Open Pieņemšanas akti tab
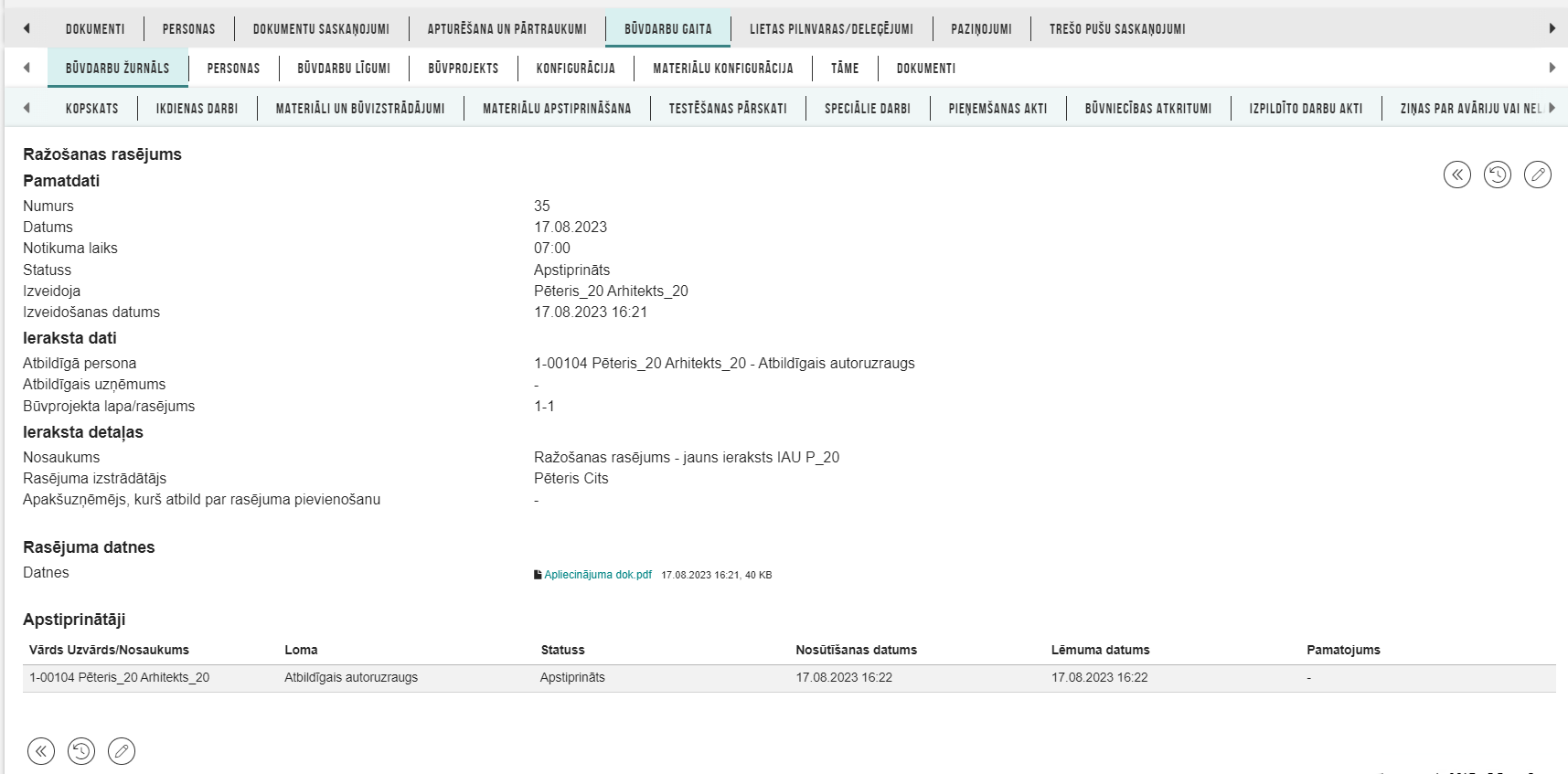Screen dimensions: 1568x774 [x=998, y=109]
